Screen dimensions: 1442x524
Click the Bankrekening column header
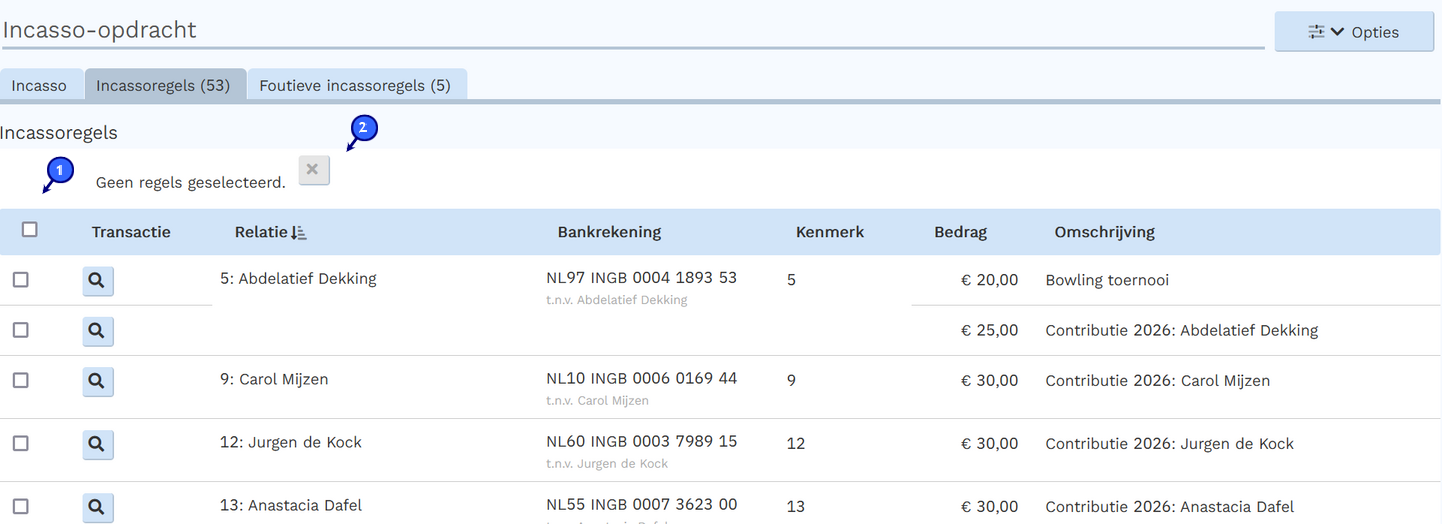[x=609, y=232]
